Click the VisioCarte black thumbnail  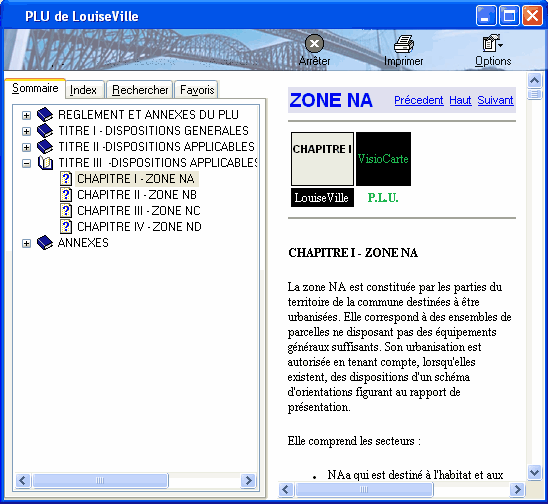coord(383,159)
